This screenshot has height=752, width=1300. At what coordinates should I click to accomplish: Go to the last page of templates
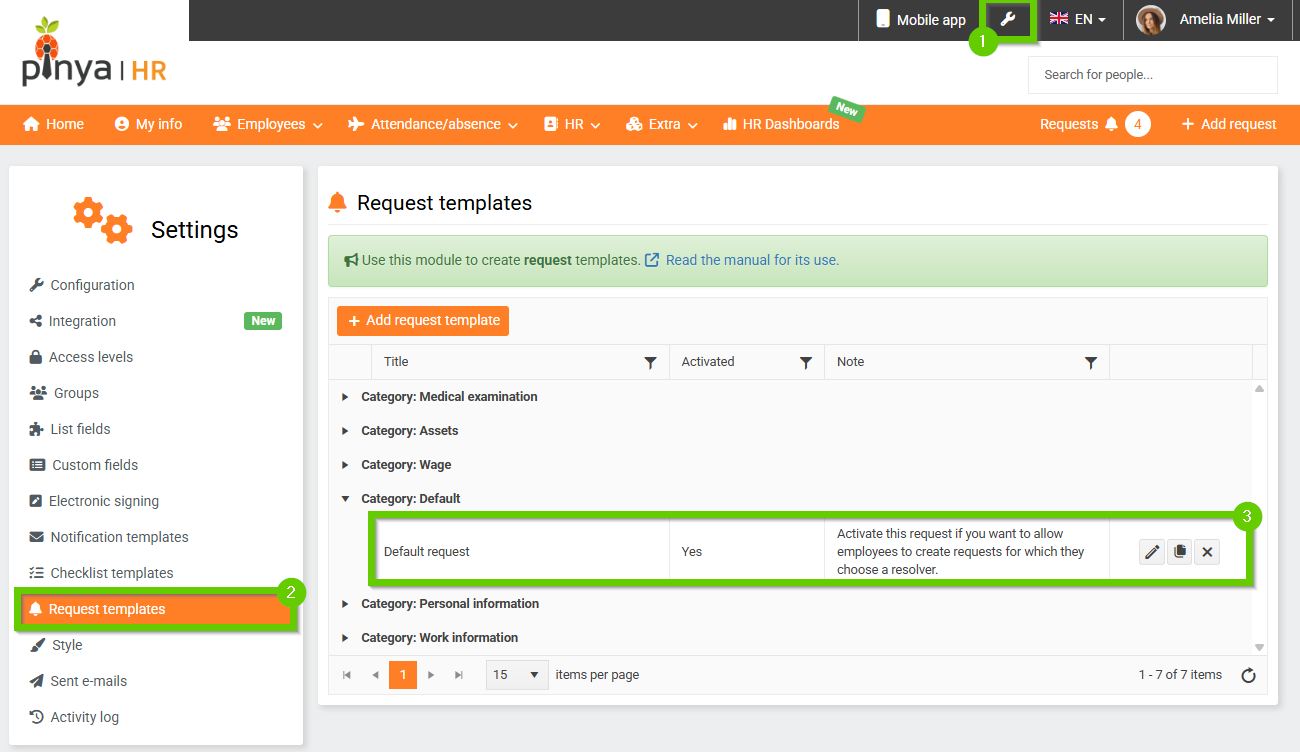459,675
